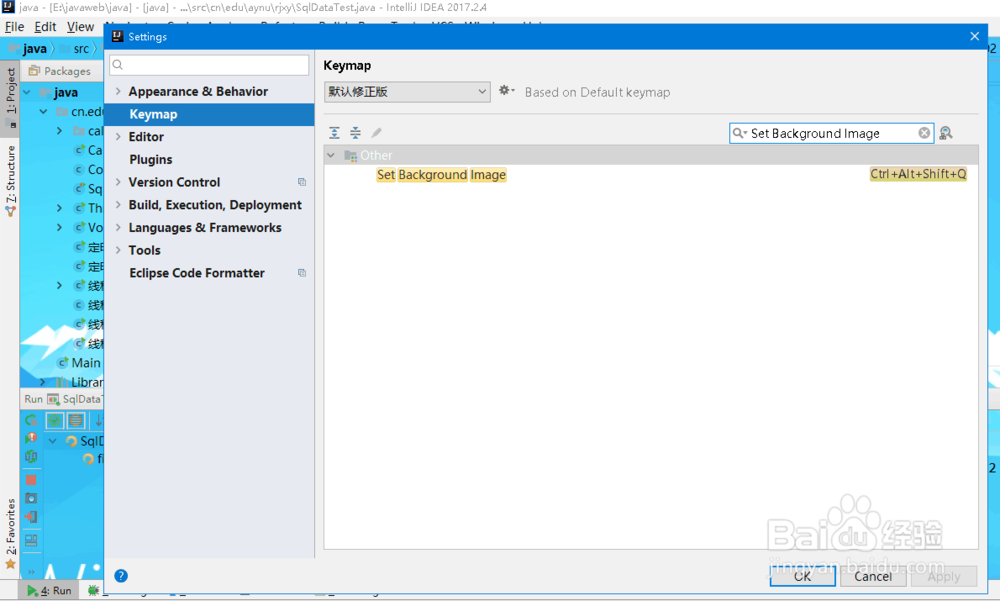Click the IntelliJ IDEA window icon in title bar
This screenshot has width=1000, height=601.
click(x=8, y=7)
